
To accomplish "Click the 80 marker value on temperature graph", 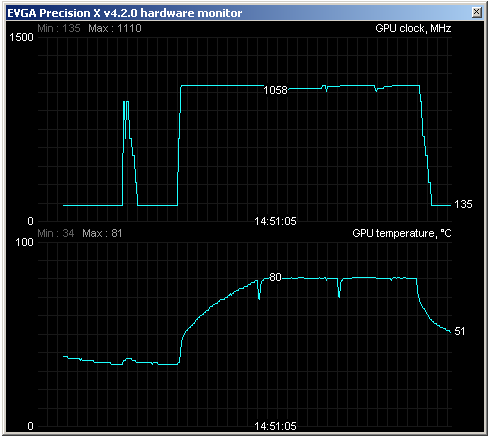I will 275,277.
